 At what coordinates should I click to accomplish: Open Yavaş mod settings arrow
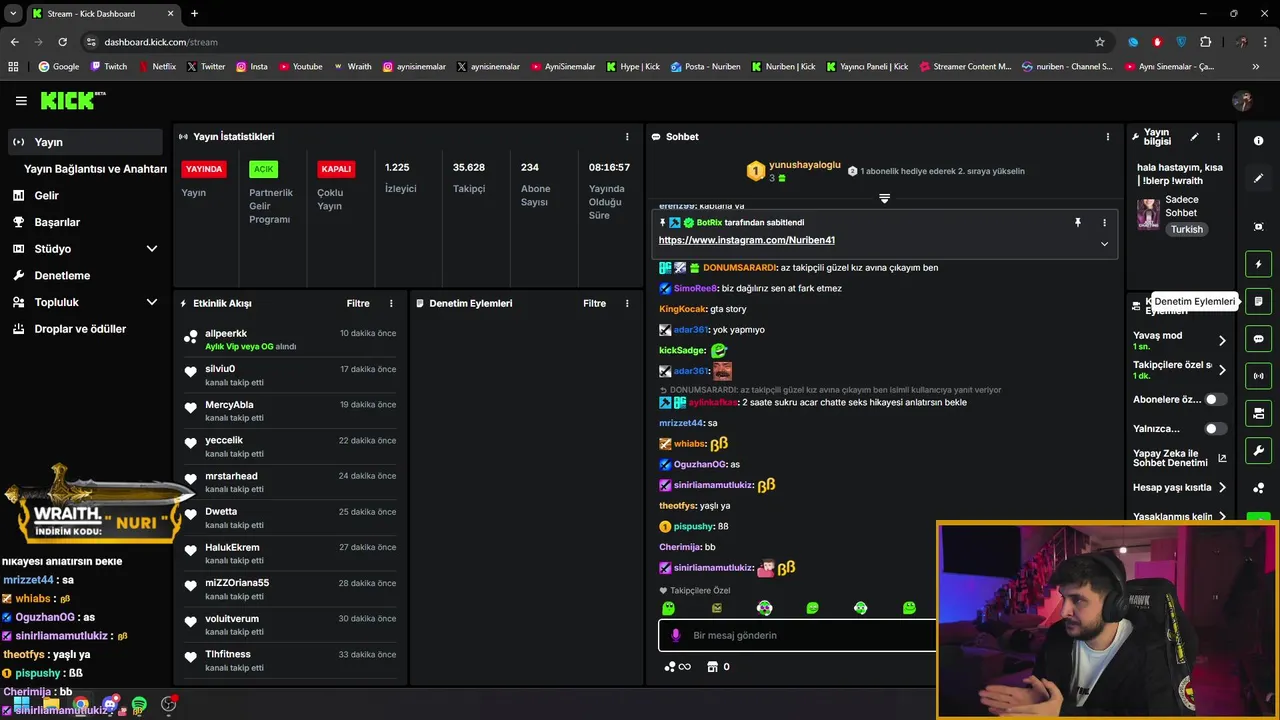1222,341
